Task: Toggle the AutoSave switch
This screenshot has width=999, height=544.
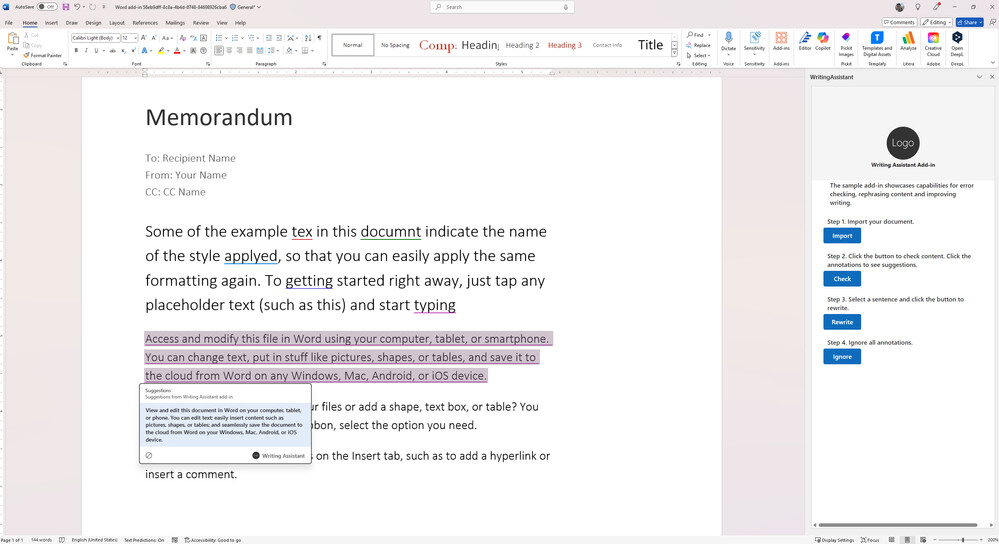Action: click(x=47, y=7)
